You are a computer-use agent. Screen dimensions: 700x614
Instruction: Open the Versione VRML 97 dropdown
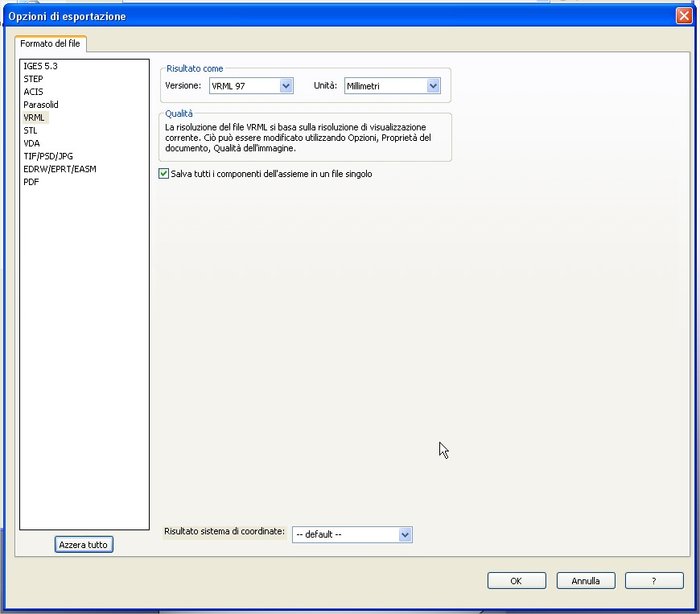[x=251, y=86]
